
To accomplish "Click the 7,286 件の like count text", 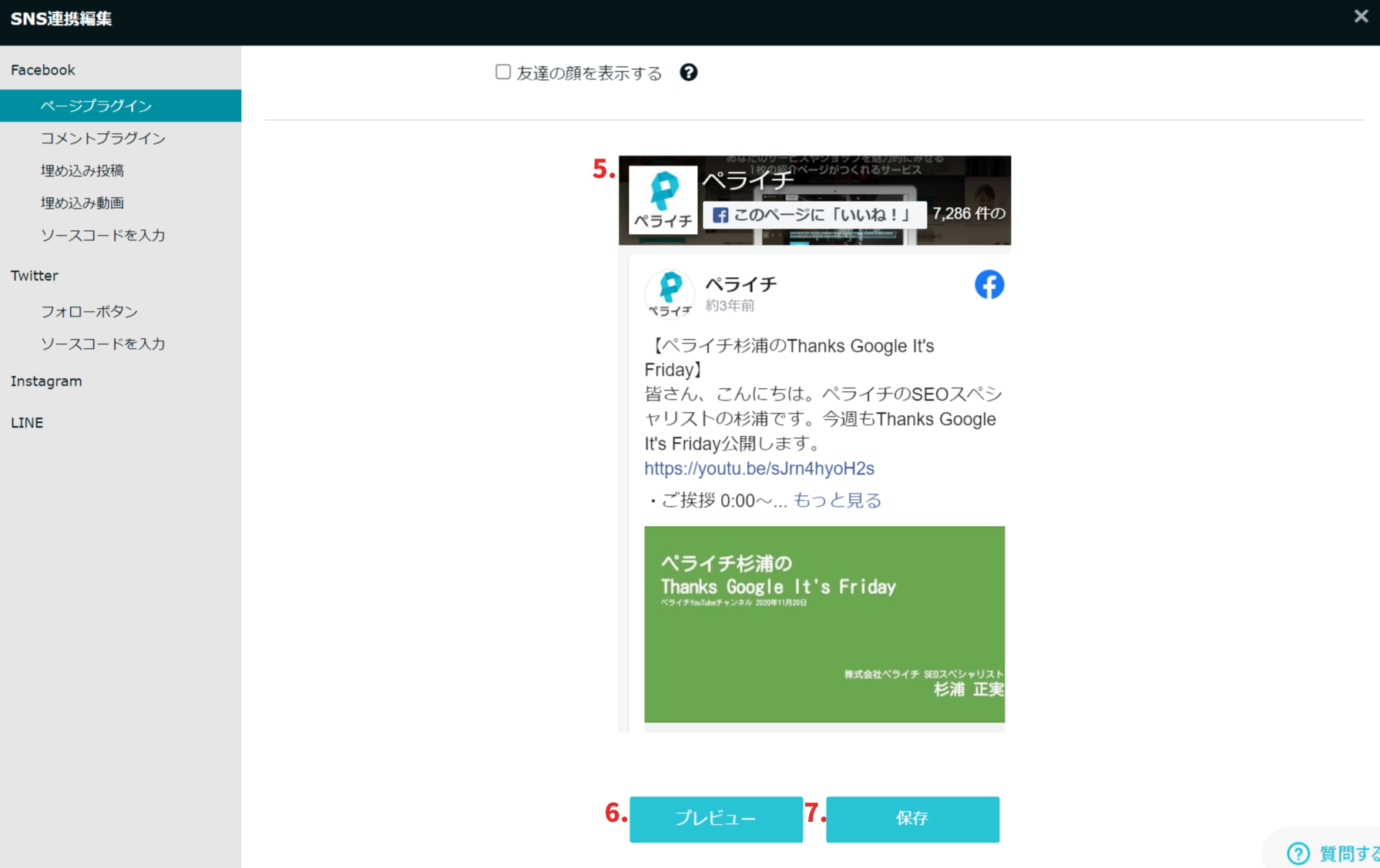I will [969, 214].
